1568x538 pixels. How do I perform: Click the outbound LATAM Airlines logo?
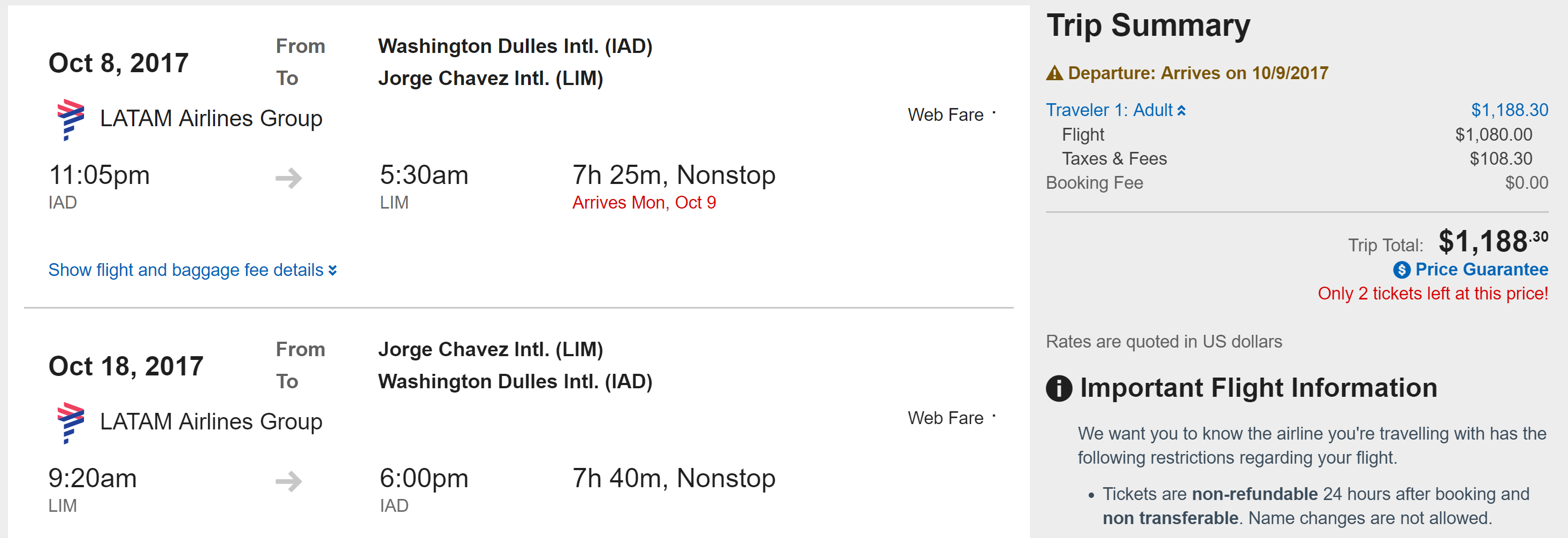pos(70,119)
